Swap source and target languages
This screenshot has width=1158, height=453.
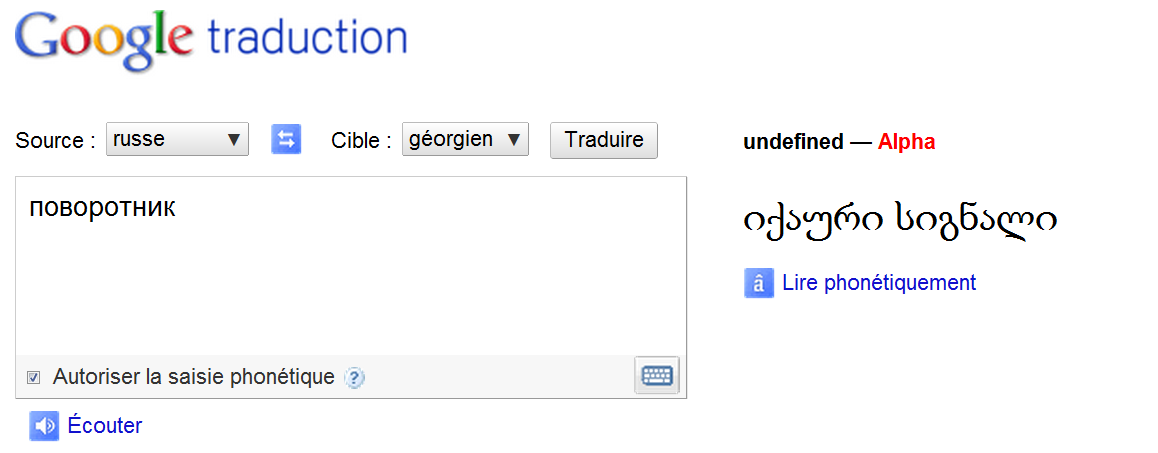point(286,140)
